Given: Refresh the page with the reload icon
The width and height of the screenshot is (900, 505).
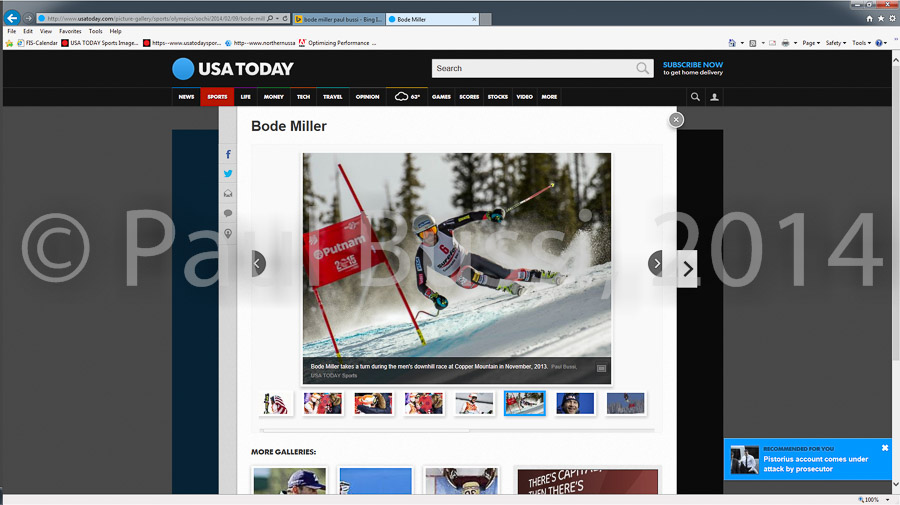Looking at the screenshot, I should pos(285,18).
